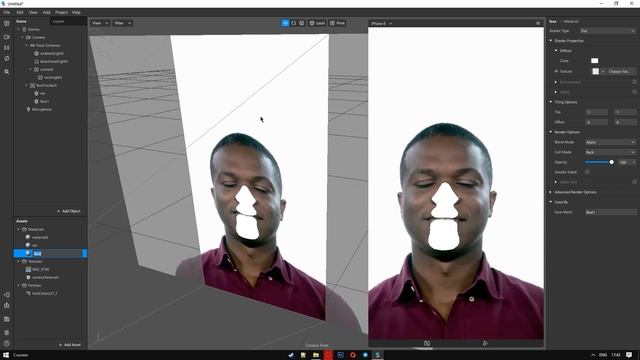Select the move/translate tool in viewport toolbar
The height and width of the screenshot is (360, 640).
pos(285,23)
